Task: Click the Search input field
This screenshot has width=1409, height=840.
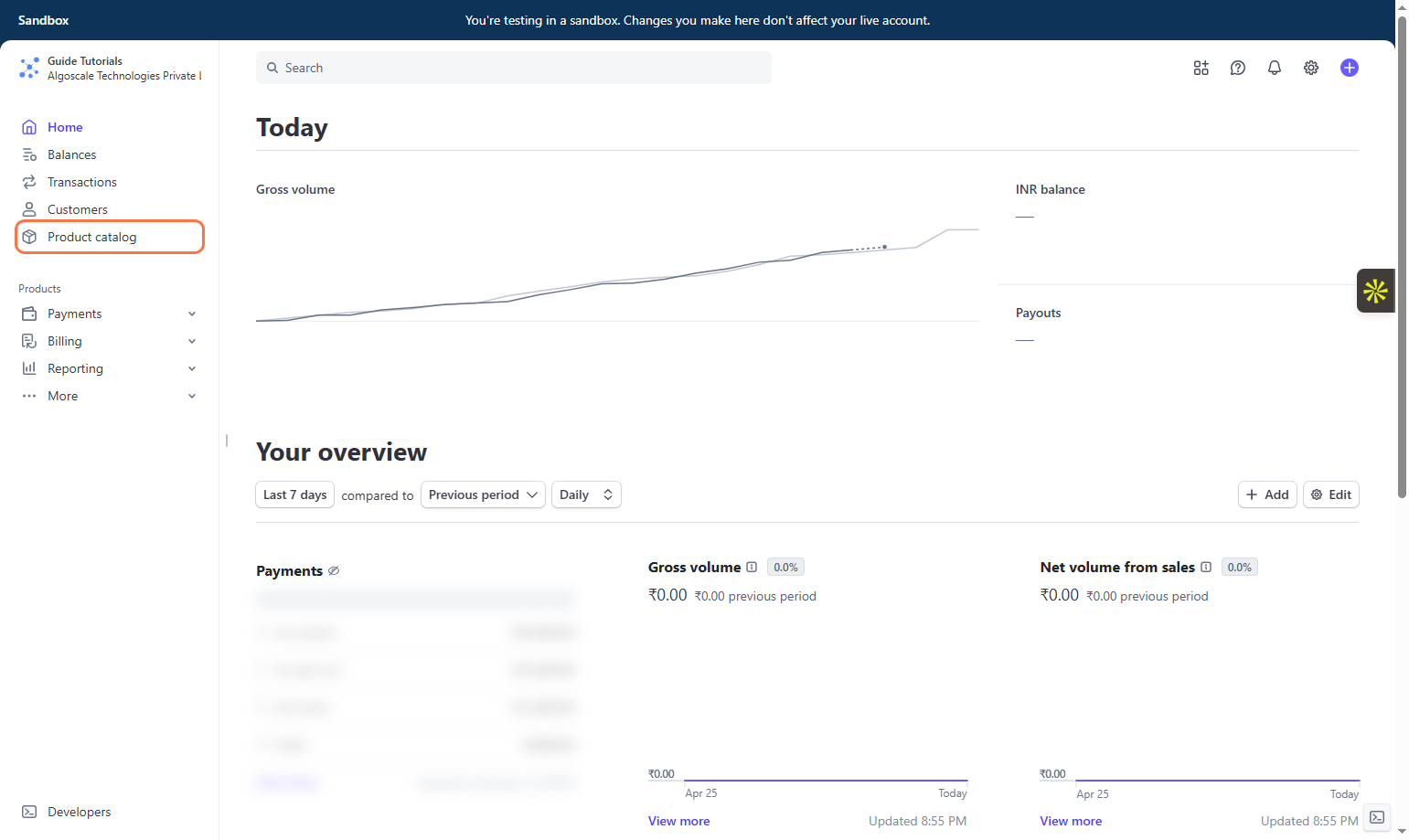Action: 514,68
